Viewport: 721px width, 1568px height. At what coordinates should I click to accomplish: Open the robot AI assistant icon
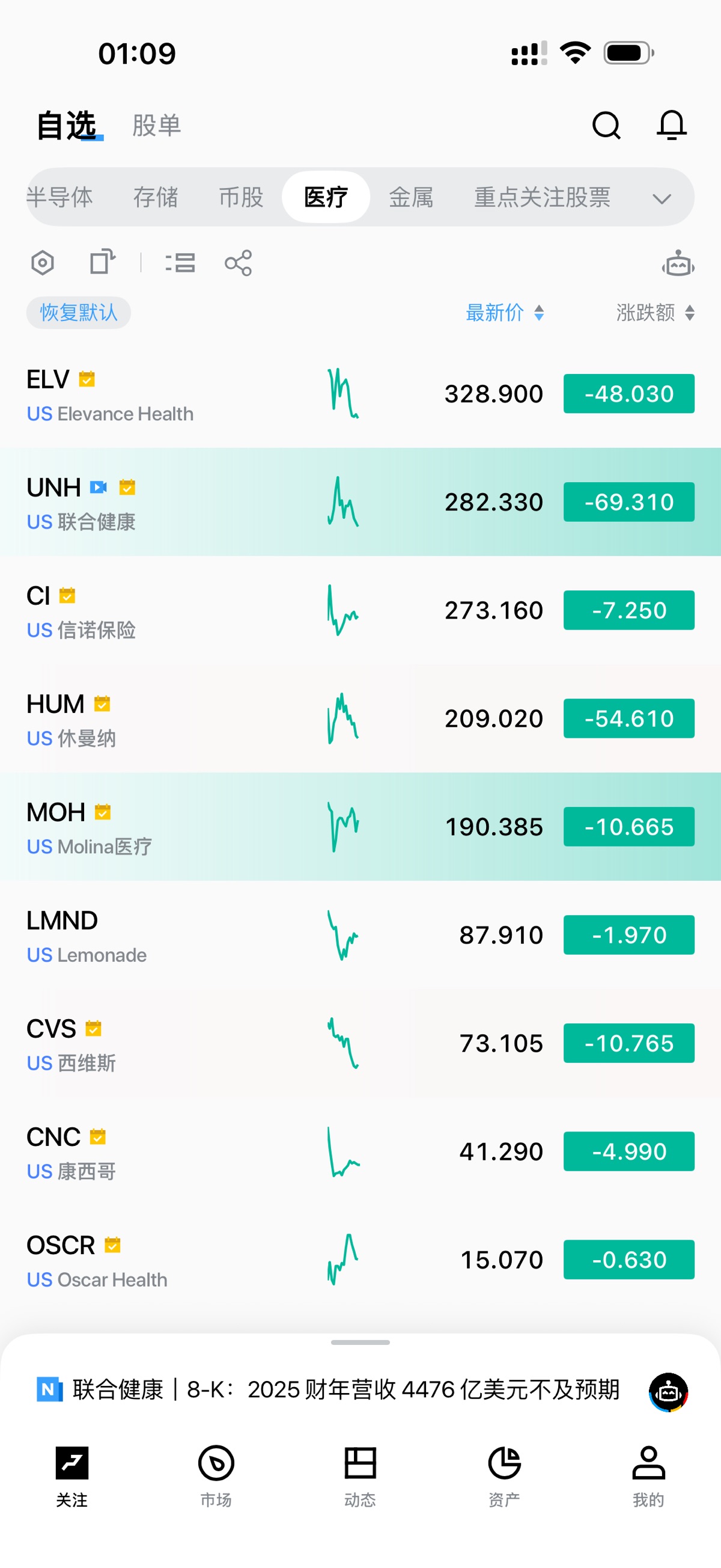[x=678, y=264]
